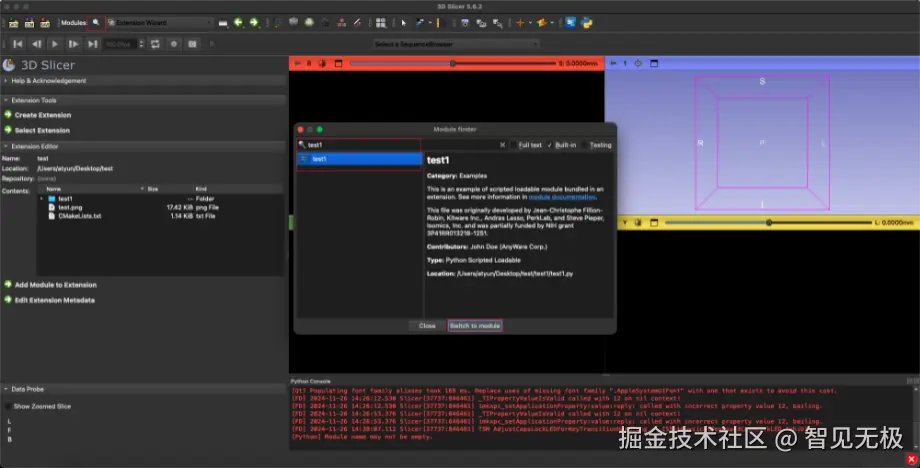Jump to first sequence frame

(x=18, y=44)
